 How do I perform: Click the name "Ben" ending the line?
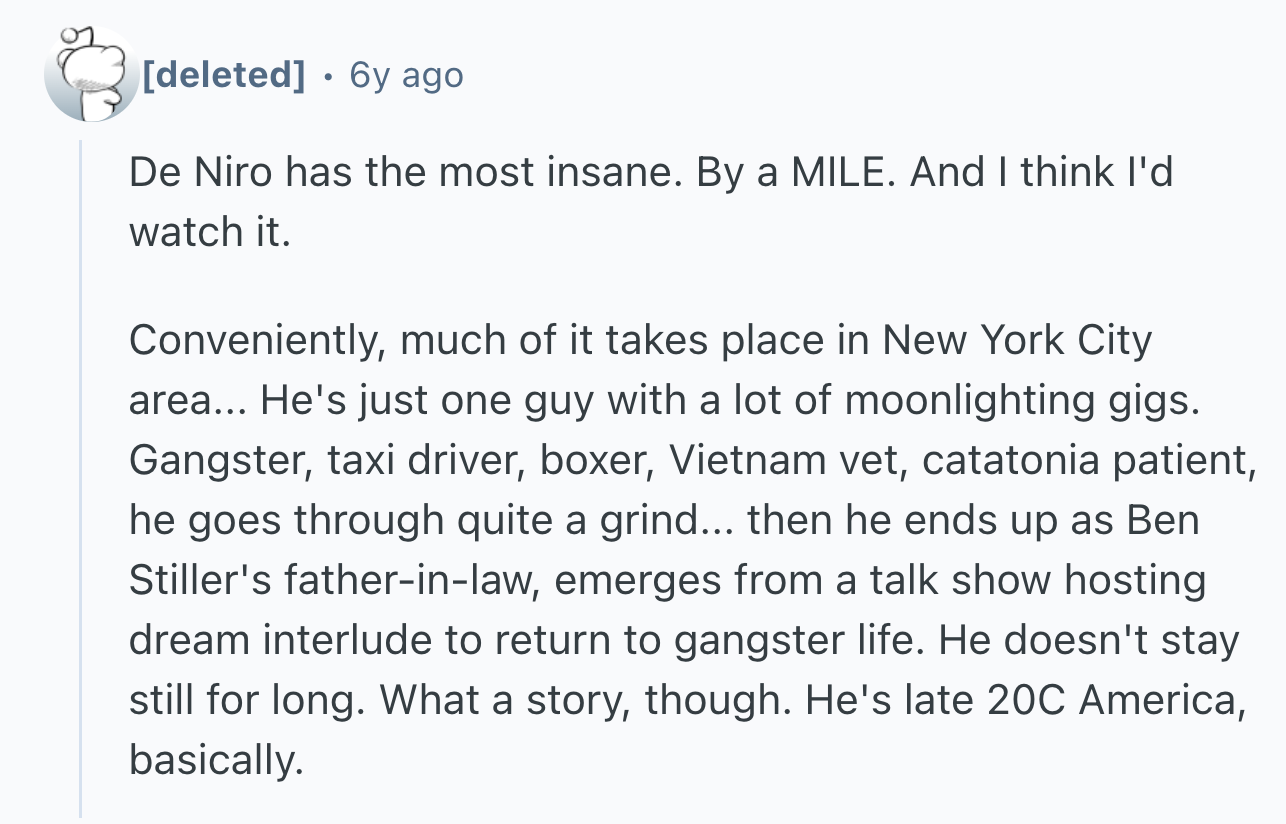coord(1163,522)
